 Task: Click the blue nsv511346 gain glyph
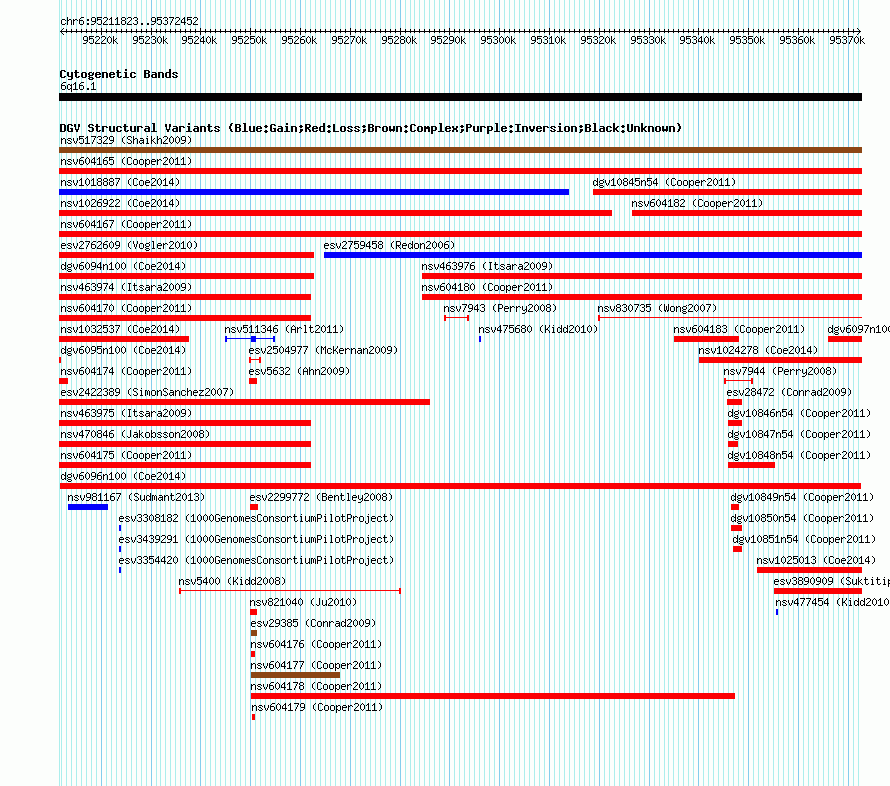[250, 339]
